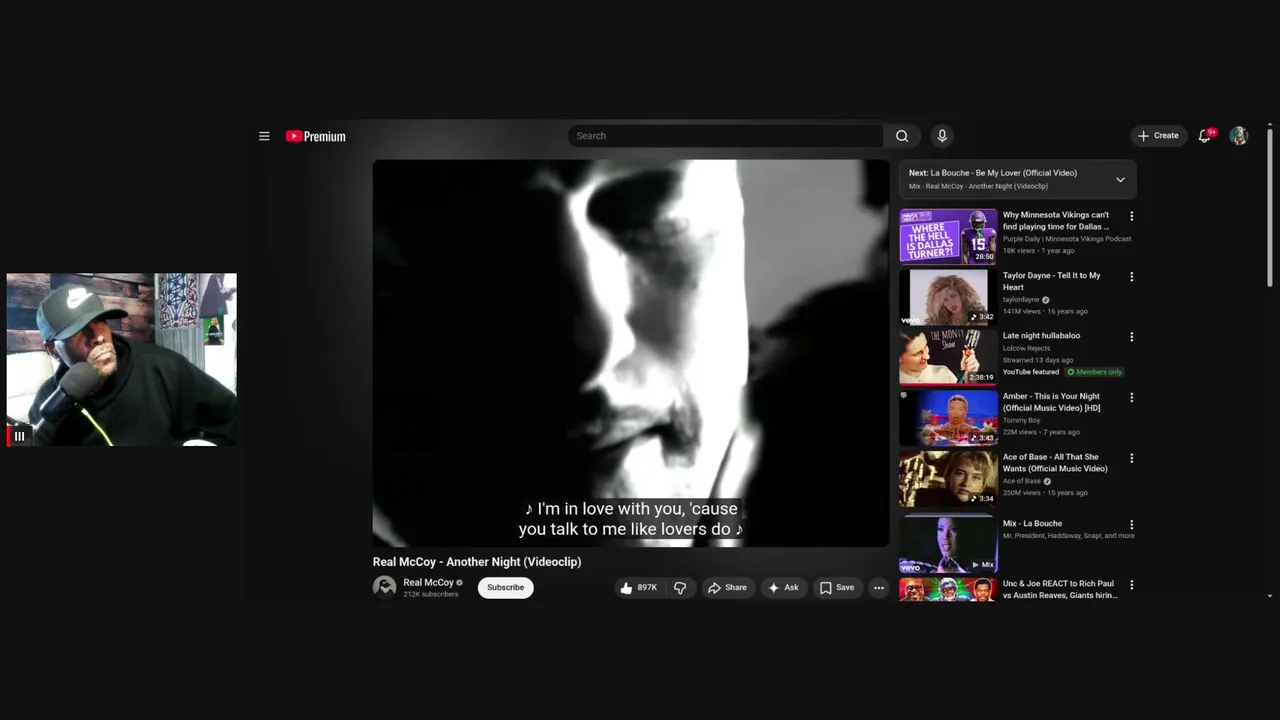Click the Ace of Base channel name
Screen dimensions: 1280x720
(1022, 481)
